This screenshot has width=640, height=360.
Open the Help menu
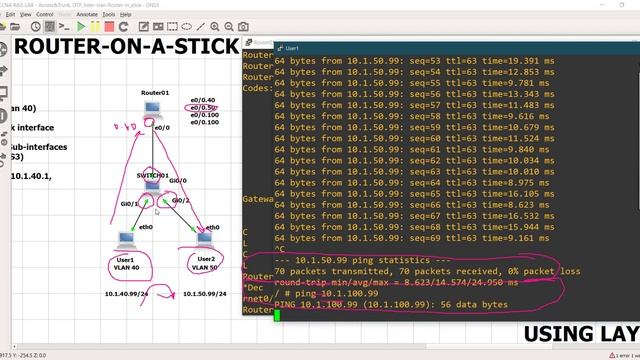(125, 14)
